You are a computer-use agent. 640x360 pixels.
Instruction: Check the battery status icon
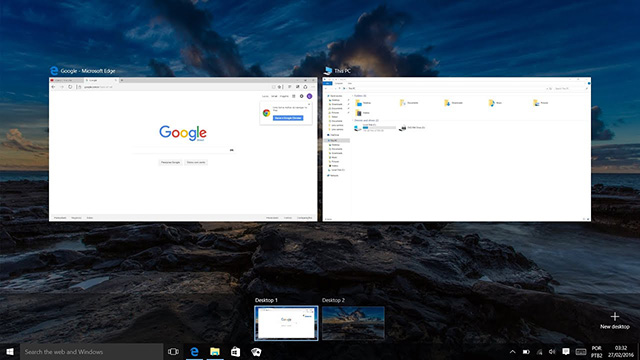pos(526,351)
